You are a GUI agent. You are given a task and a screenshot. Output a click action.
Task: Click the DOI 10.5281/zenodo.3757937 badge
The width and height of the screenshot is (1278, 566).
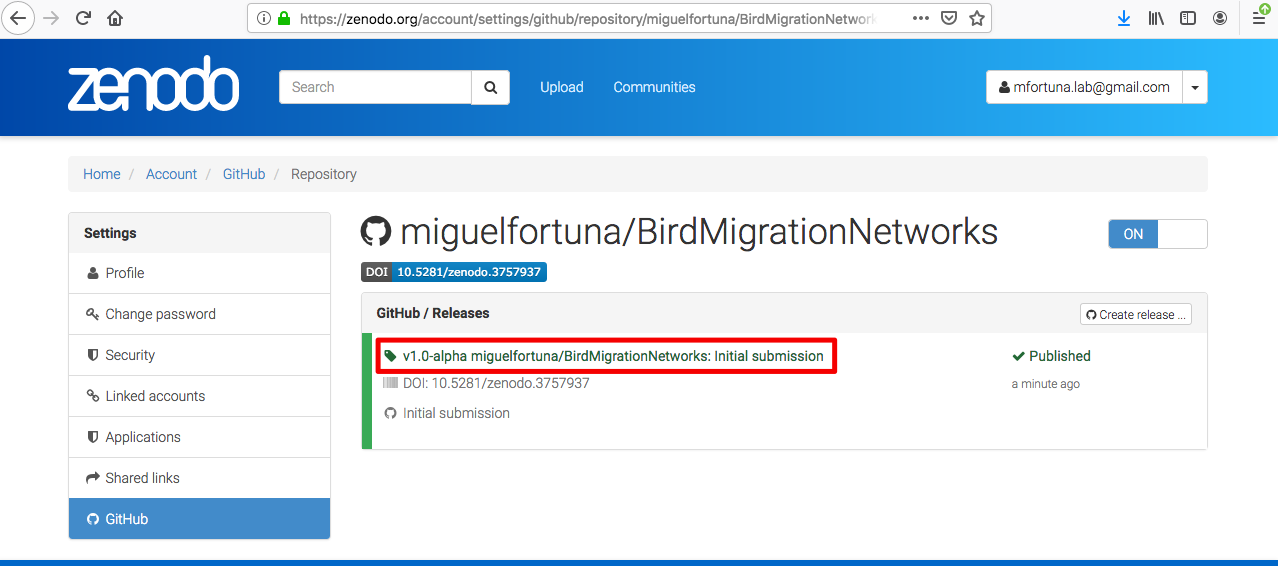tap(454, 272)
